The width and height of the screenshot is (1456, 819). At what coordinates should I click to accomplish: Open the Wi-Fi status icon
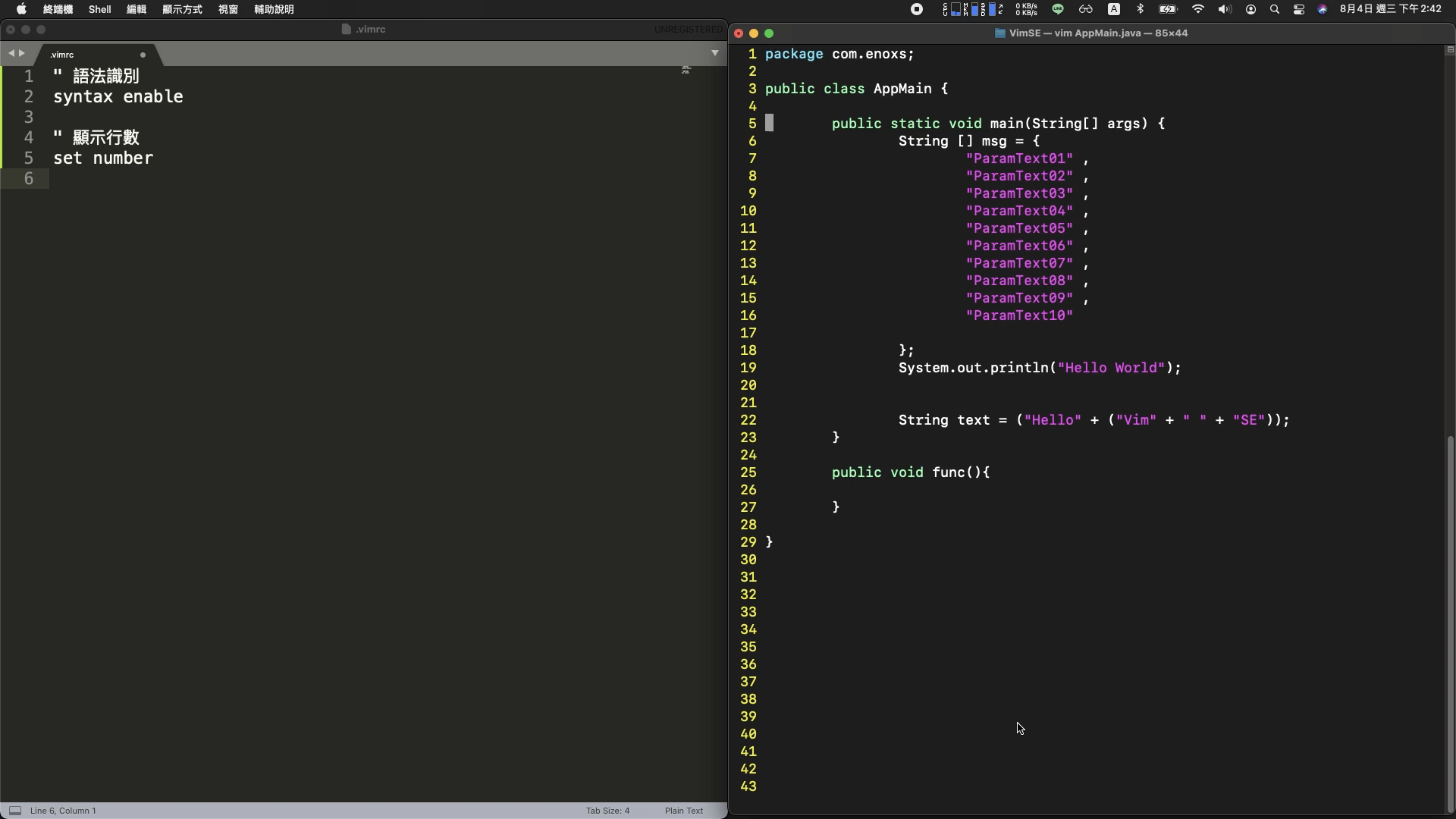click(1198, 9)
